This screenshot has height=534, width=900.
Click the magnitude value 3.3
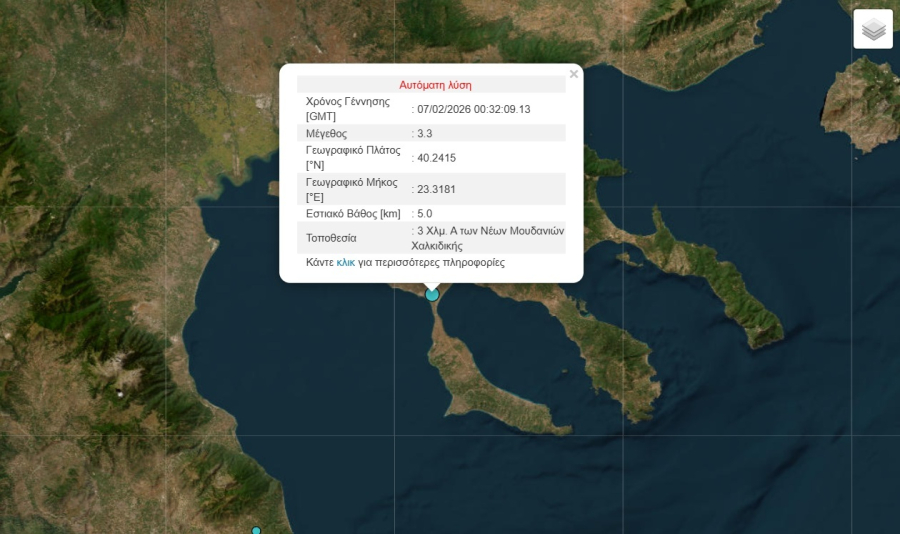point(425,133)
